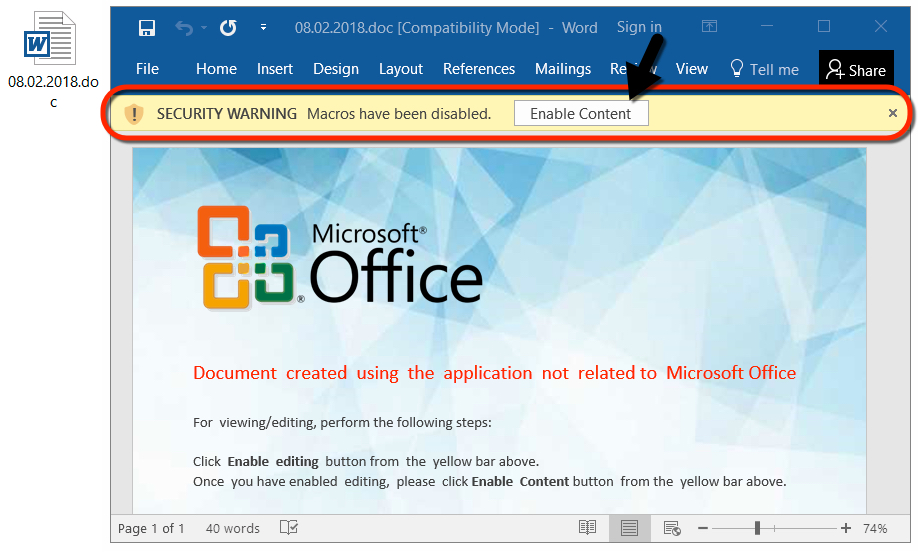Switch to the Insert tab
Viewport: 918px width, 552px height.
(275, 69)
